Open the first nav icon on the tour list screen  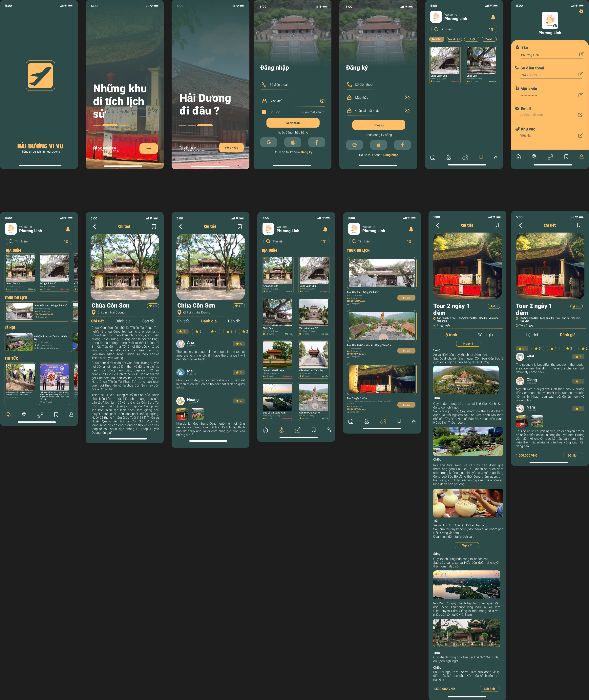351,421
